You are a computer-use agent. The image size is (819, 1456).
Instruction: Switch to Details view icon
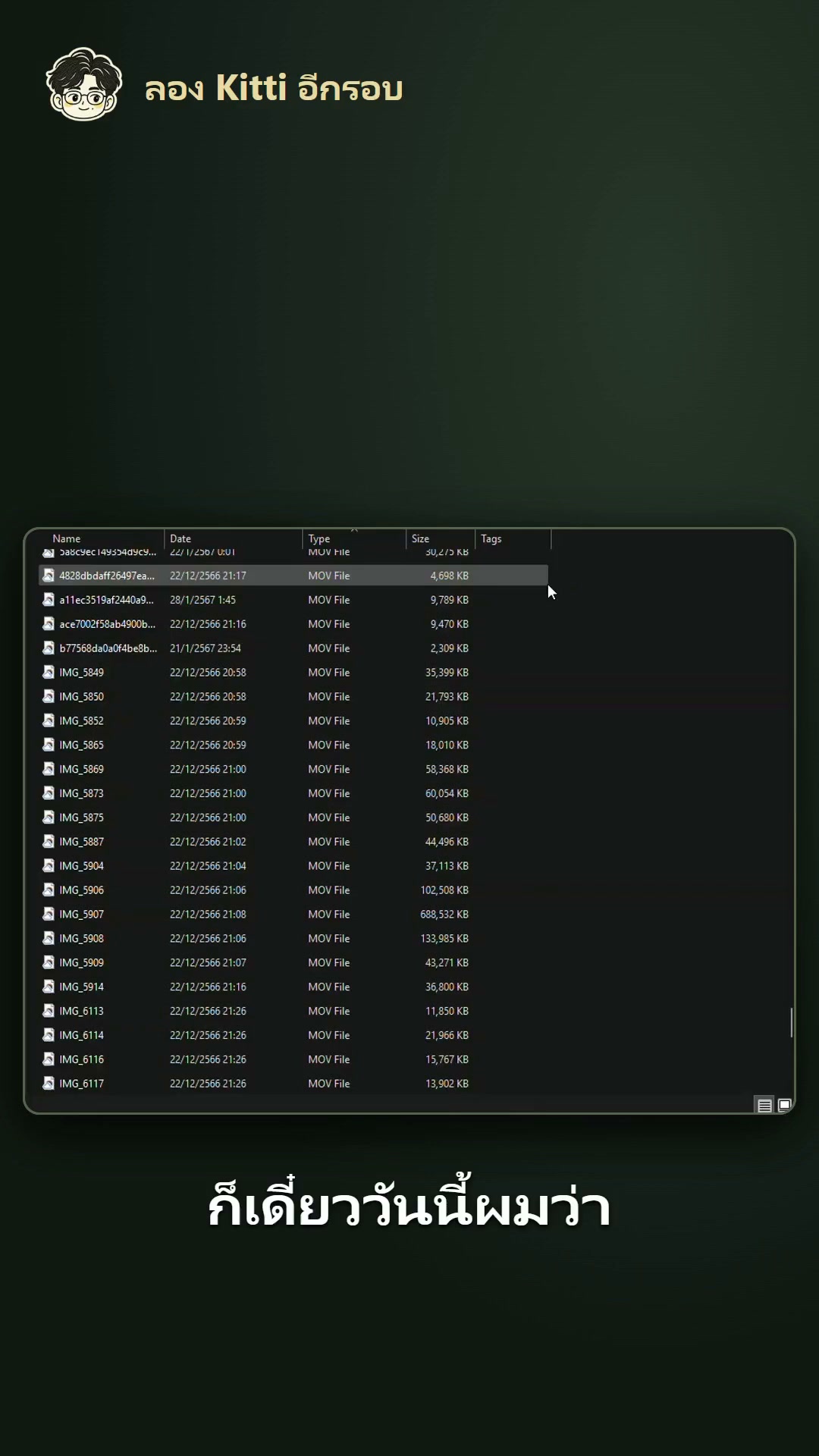tap(764, 1106)
